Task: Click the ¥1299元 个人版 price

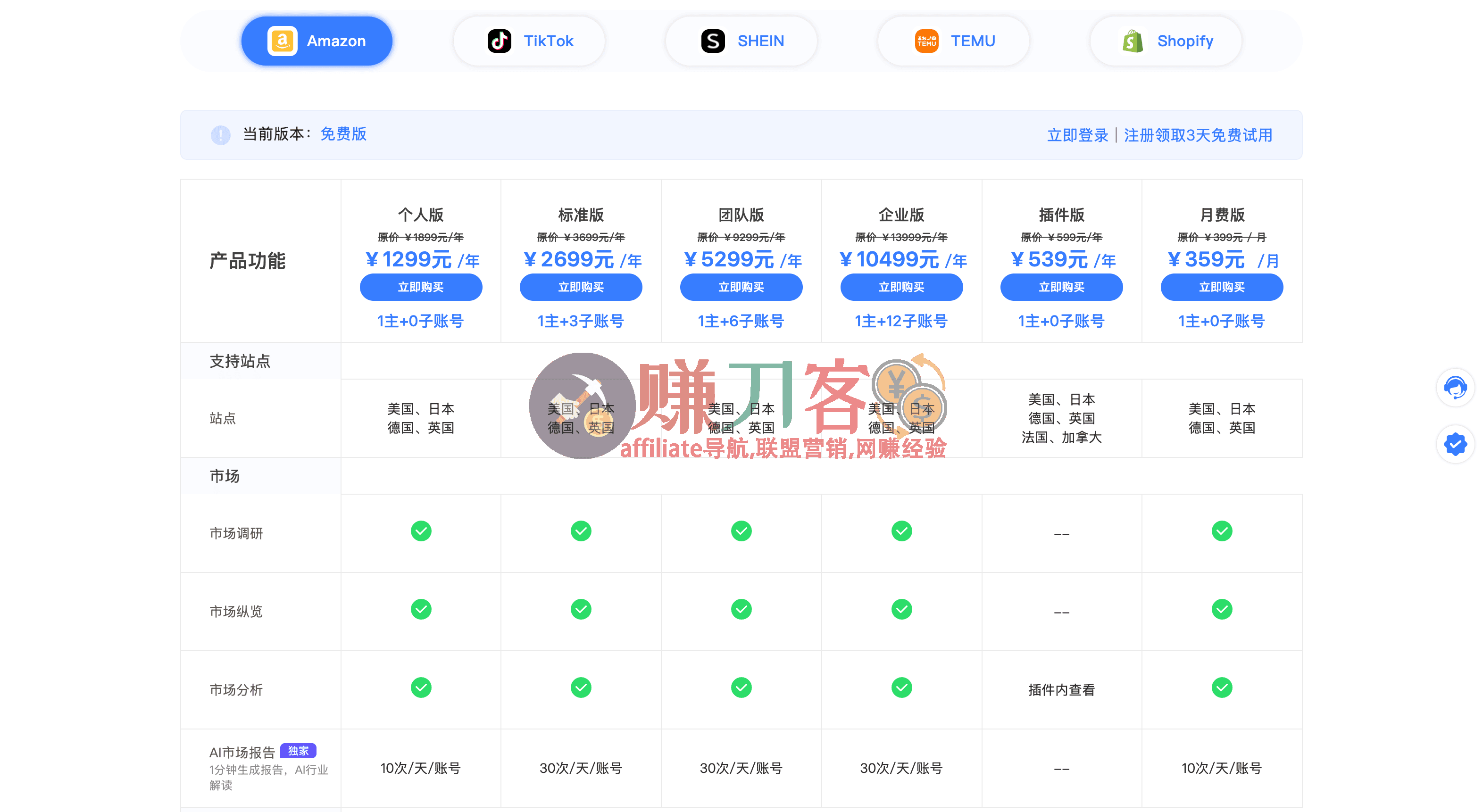Action: pos(422,259)
